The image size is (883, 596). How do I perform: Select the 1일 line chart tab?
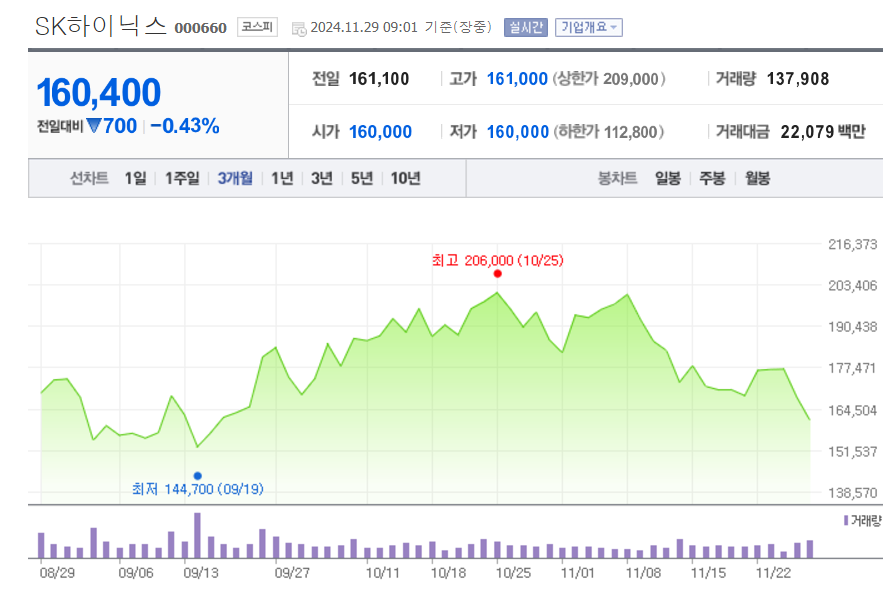(135, 179)
